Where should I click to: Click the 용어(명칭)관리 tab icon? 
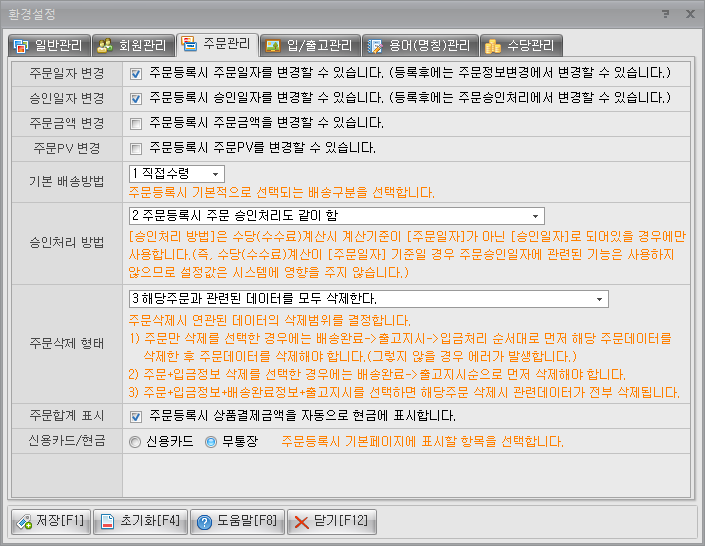(x=376, y=46)
